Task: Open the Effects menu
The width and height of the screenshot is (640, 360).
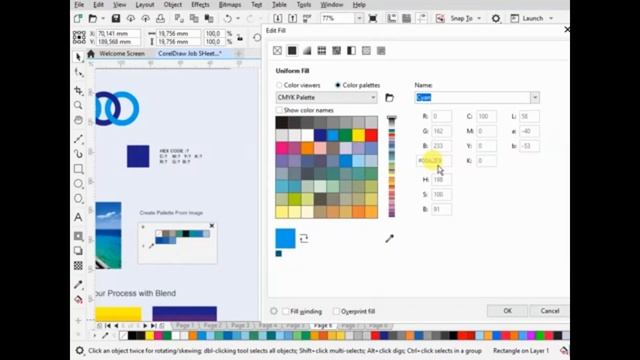Action: coord(200,5)
